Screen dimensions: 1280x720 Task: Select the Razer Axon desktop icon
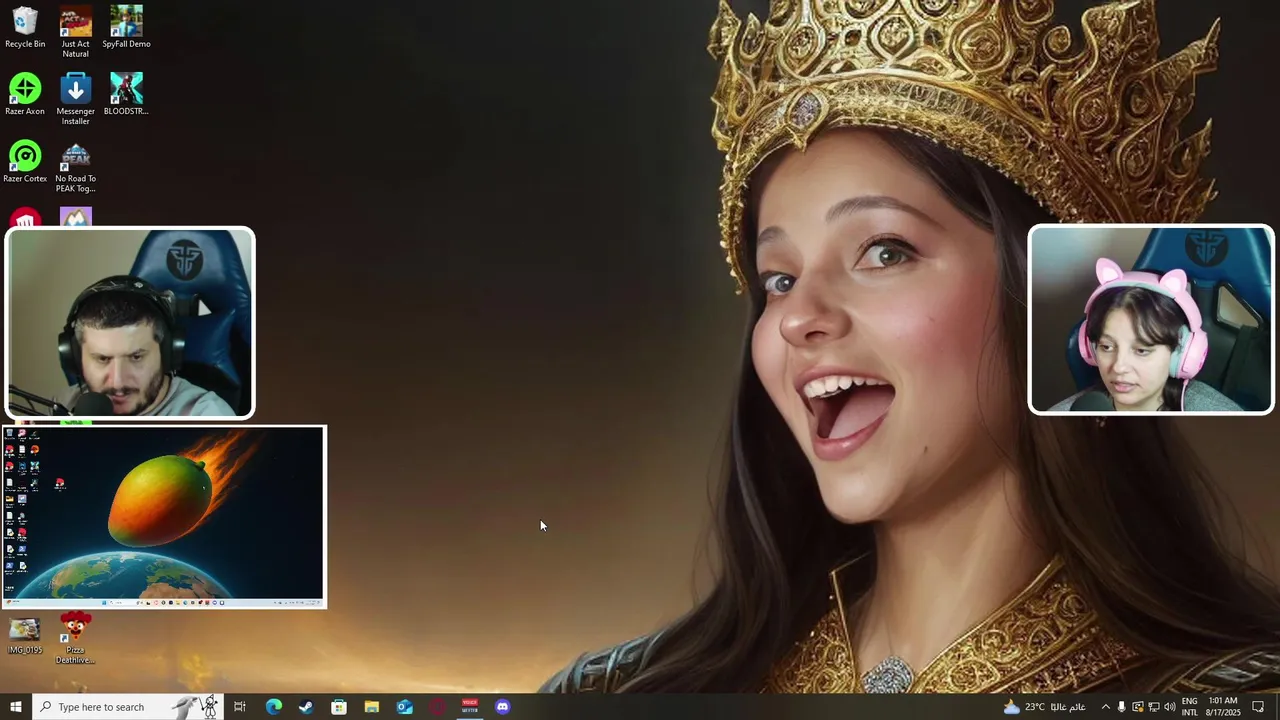tap(25, 95)
